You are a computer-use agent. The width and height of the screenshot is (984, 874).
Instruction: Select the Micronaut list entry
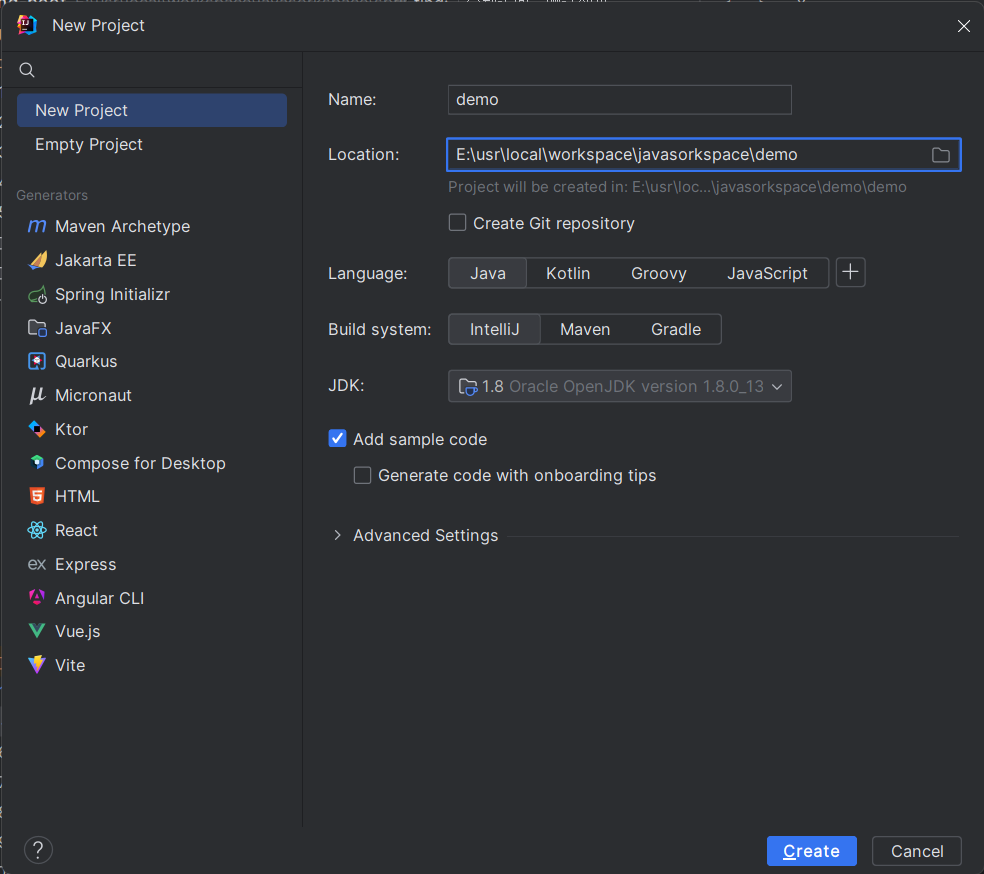click(x=152, y=395)
